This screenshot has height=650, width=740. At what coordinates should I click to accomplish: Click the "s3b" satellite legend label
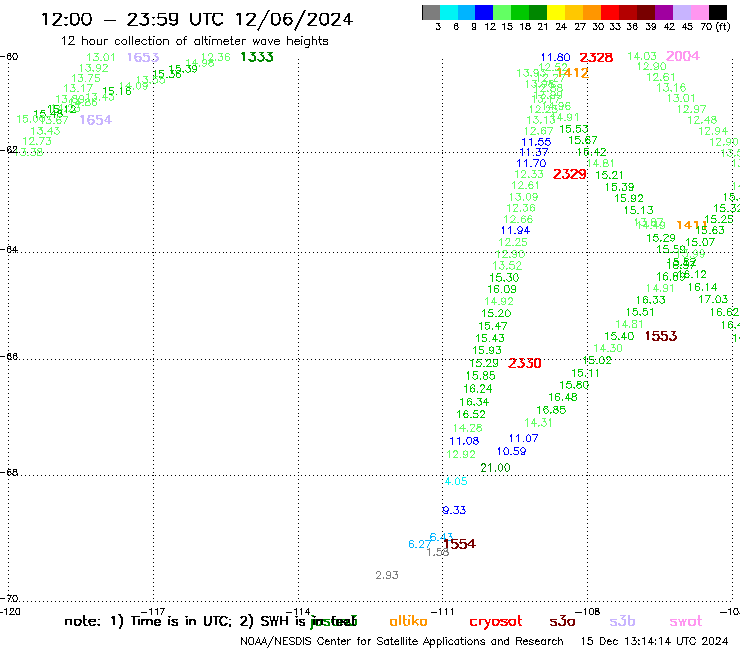point(622,621)
